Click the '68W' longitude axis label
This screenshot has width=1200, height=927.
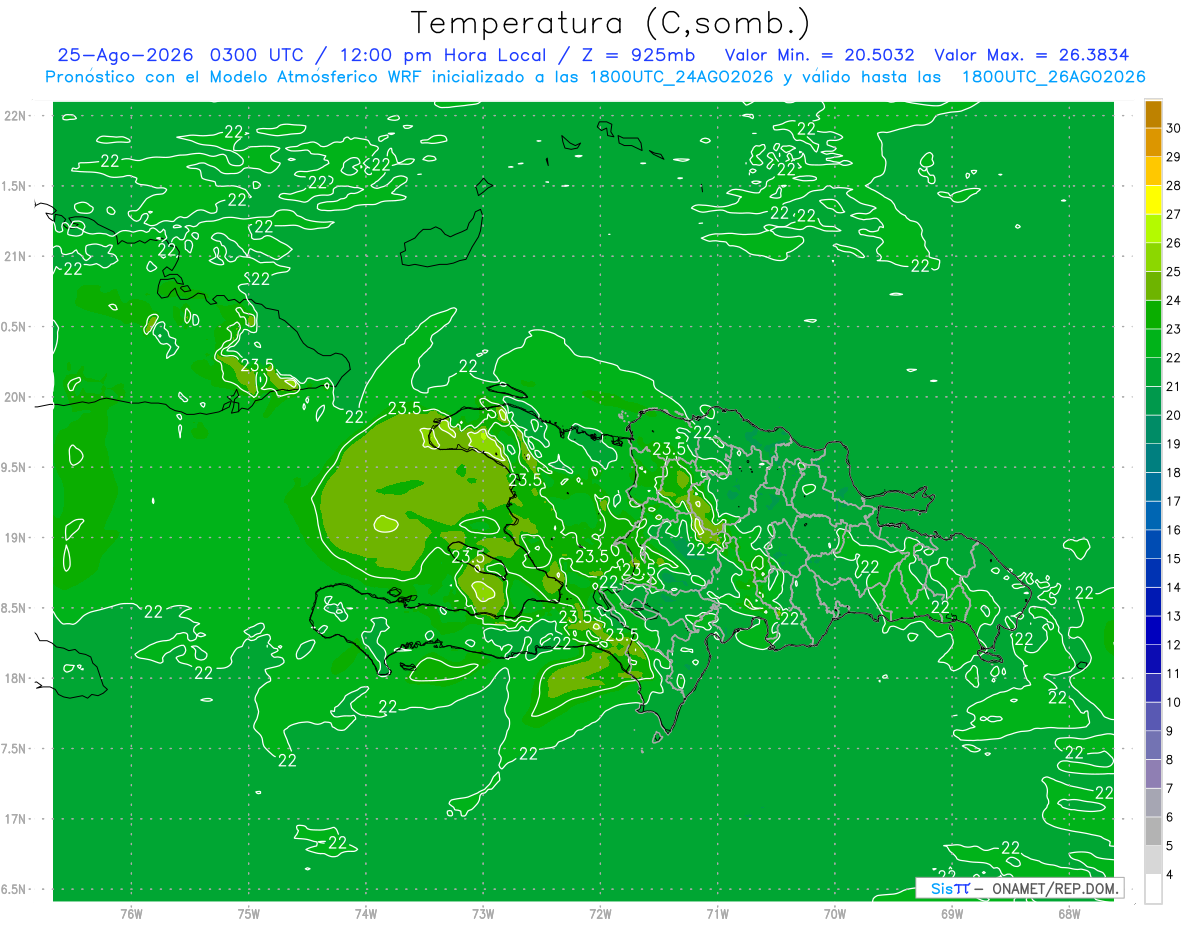1069,913
